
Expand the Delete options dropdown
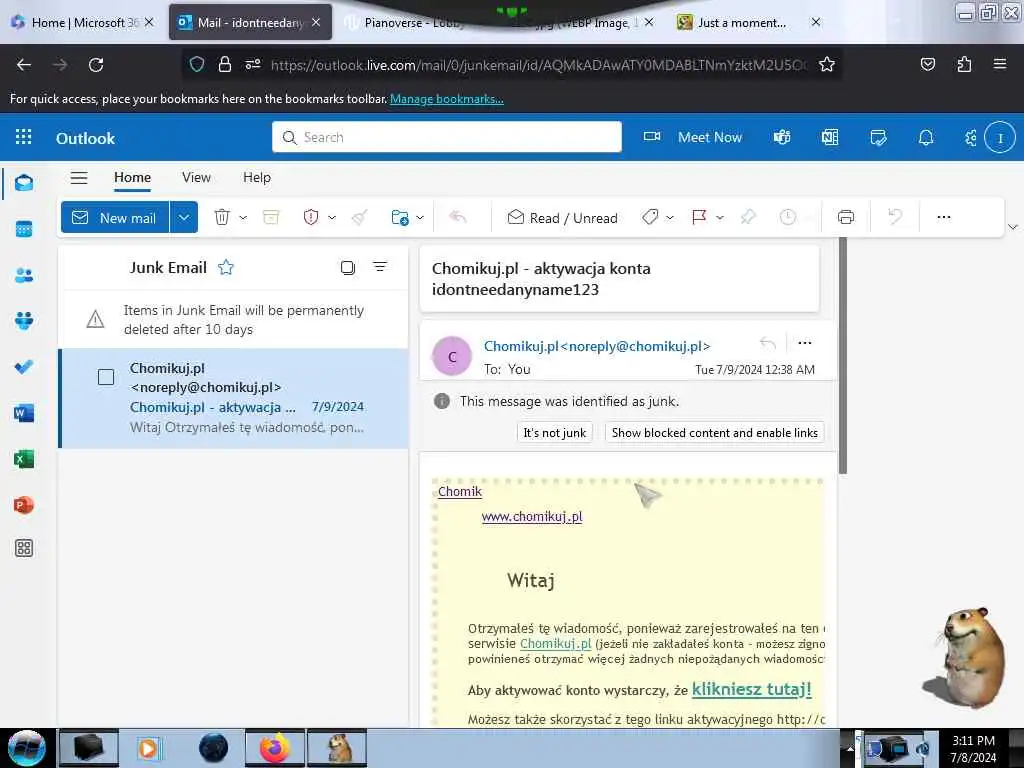[x=243, y=217]
